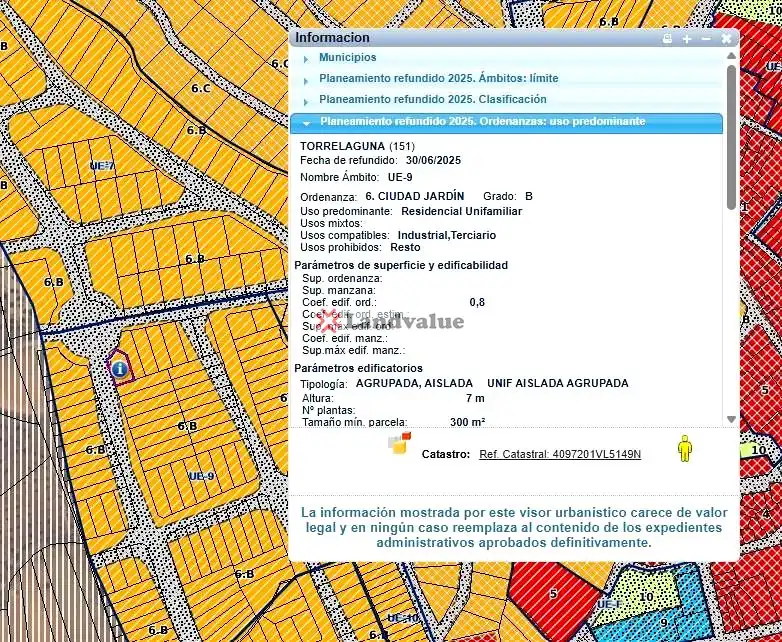Collapse the Ordenanzas: uso predominante section

point(506,122)
